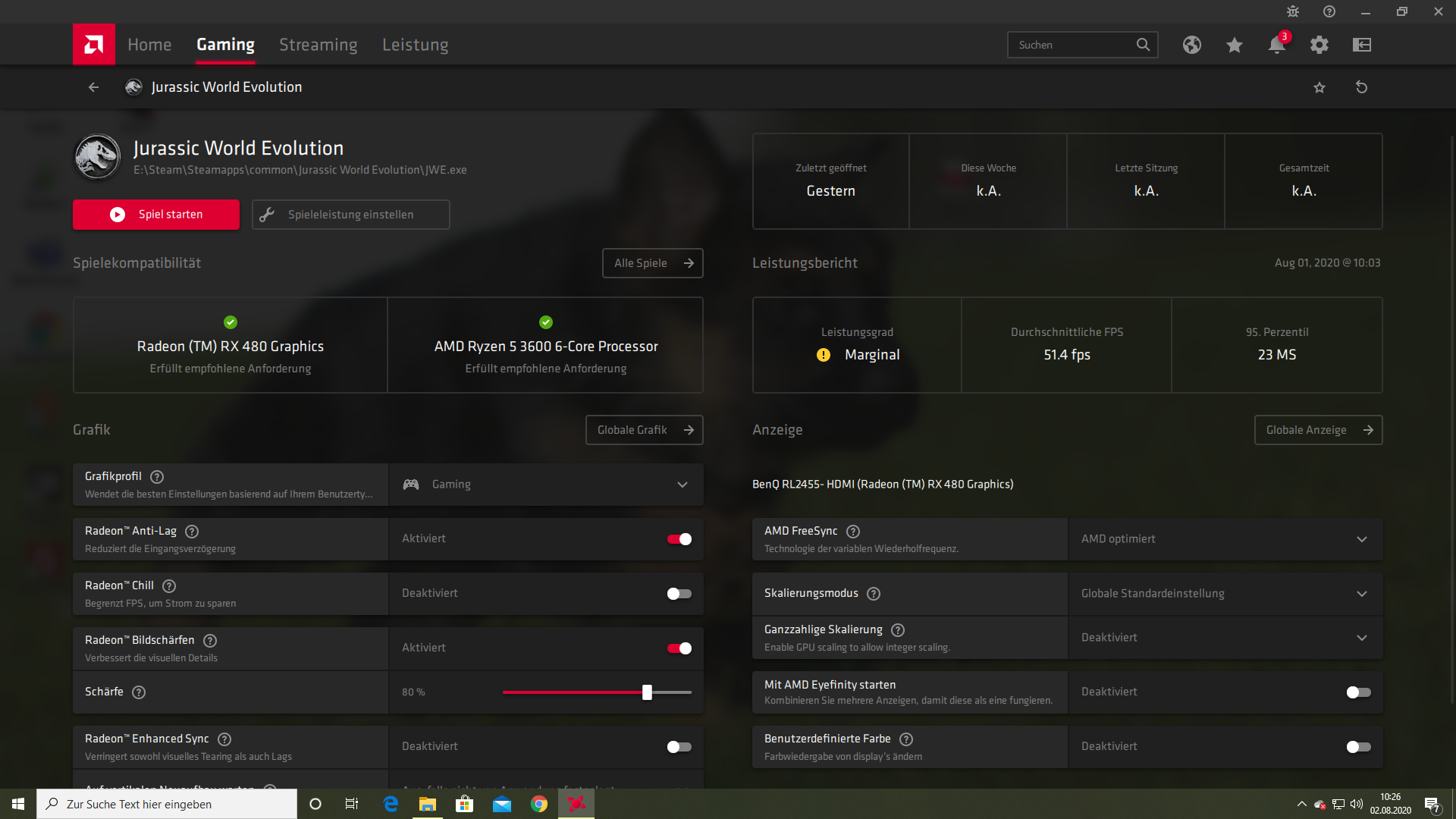Disable the Radeon Anti-Lag toggle
This screenshot has height=819, width=1456.
click(x=679, y=539)
